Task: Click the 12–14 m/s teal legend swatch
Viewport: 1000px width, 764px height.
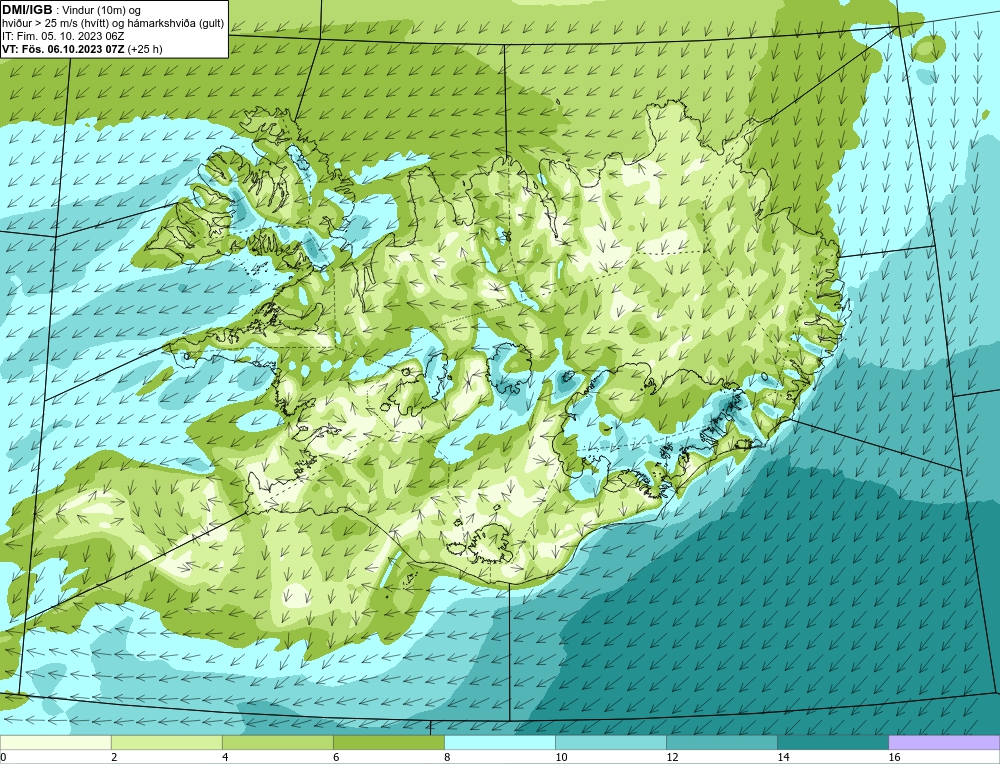Action: 721,742
